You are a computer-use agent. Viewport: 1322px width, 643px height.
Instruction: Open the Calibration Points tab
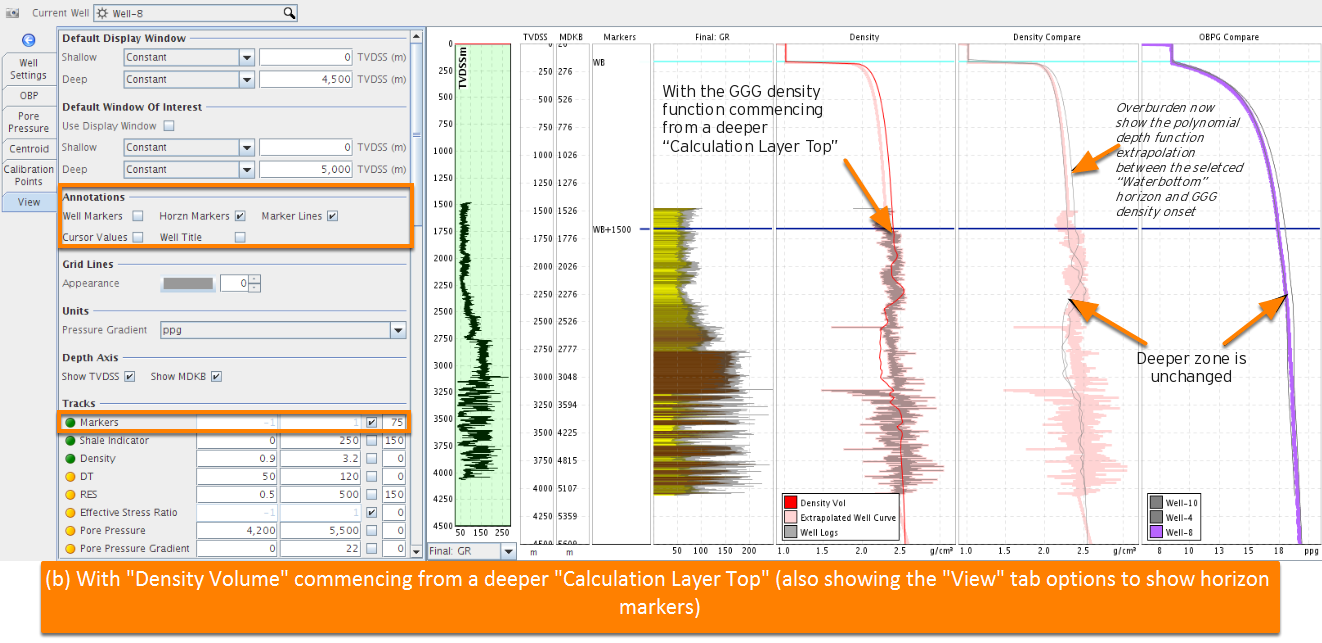coord(29,175)
